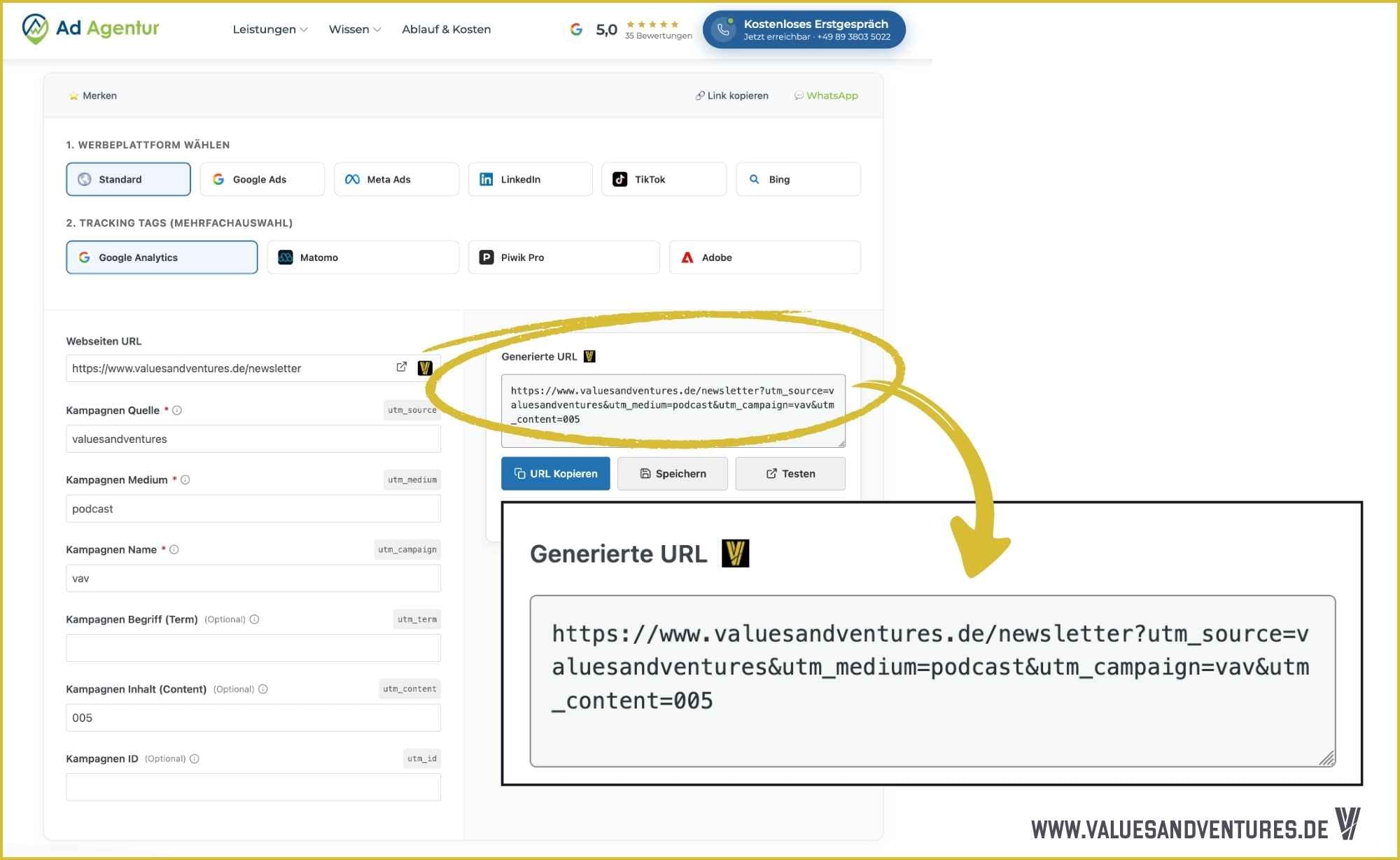This screenshot has height=860, width=1400.
Task: Click the utm_content tag label
Action: pos(409,689)
